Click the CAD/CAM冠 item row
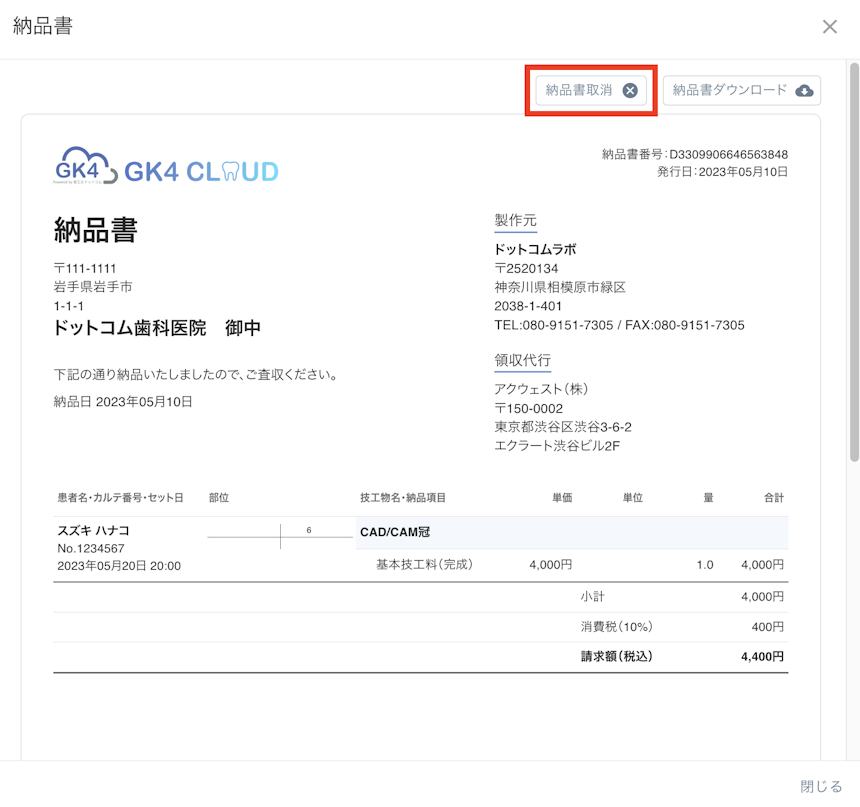The width and height of the screenshot is (860, 807). coord(572,532)
